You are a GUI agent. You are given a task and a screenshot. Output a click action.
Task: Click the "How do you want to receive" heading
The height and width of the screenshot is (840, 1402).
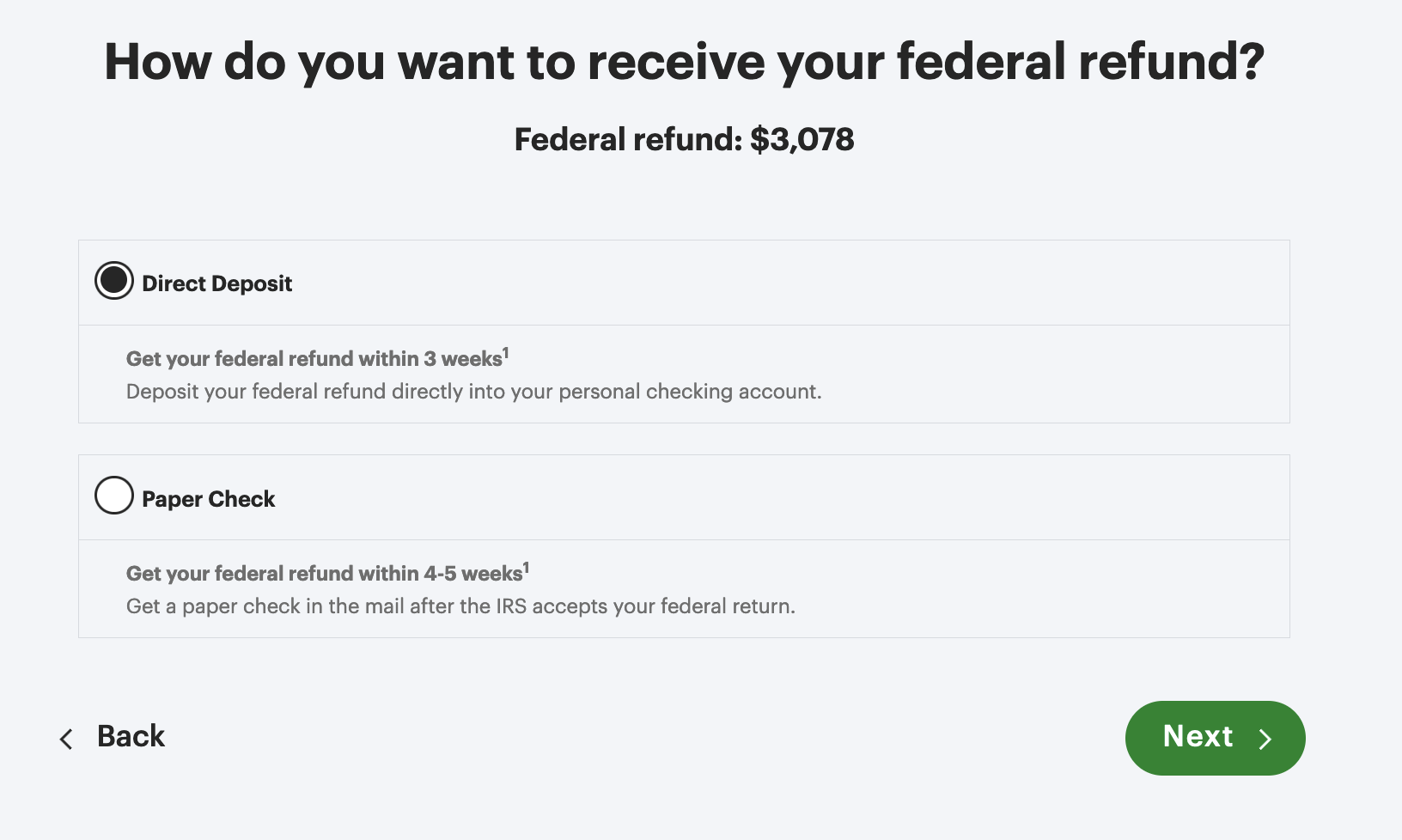(x=684, y=62)
